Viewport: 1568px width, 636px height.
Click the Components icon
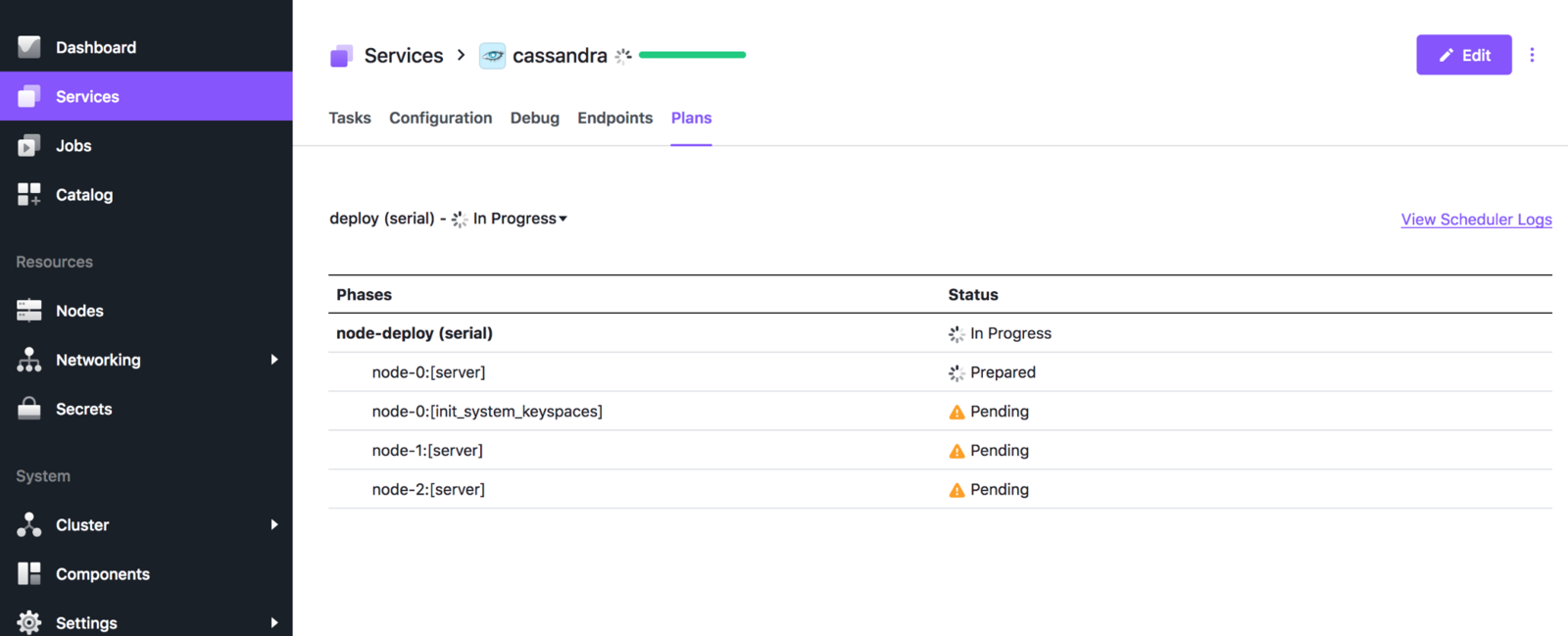(29, 573)
